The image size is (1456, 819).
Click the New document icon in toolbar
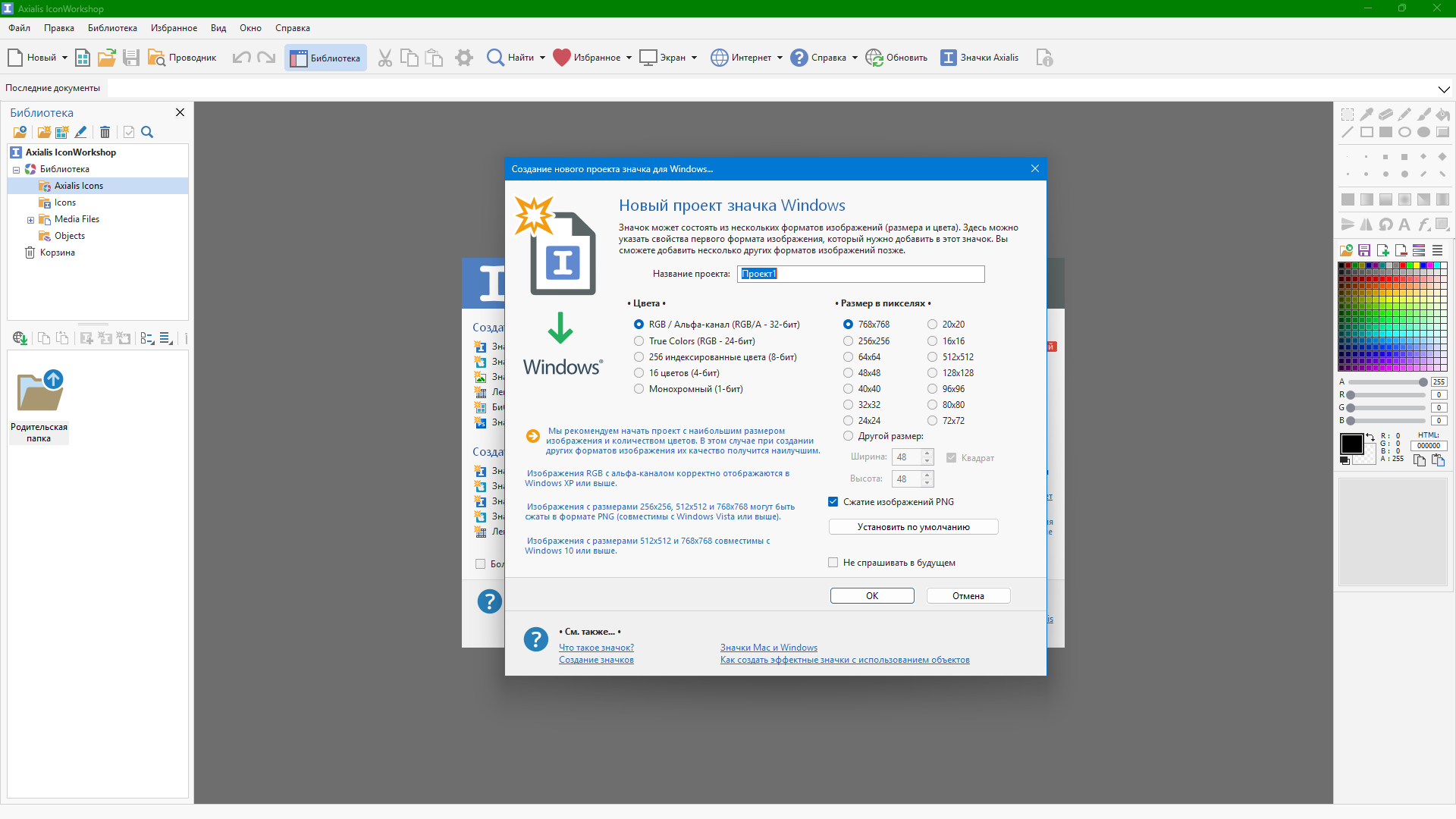15,58
